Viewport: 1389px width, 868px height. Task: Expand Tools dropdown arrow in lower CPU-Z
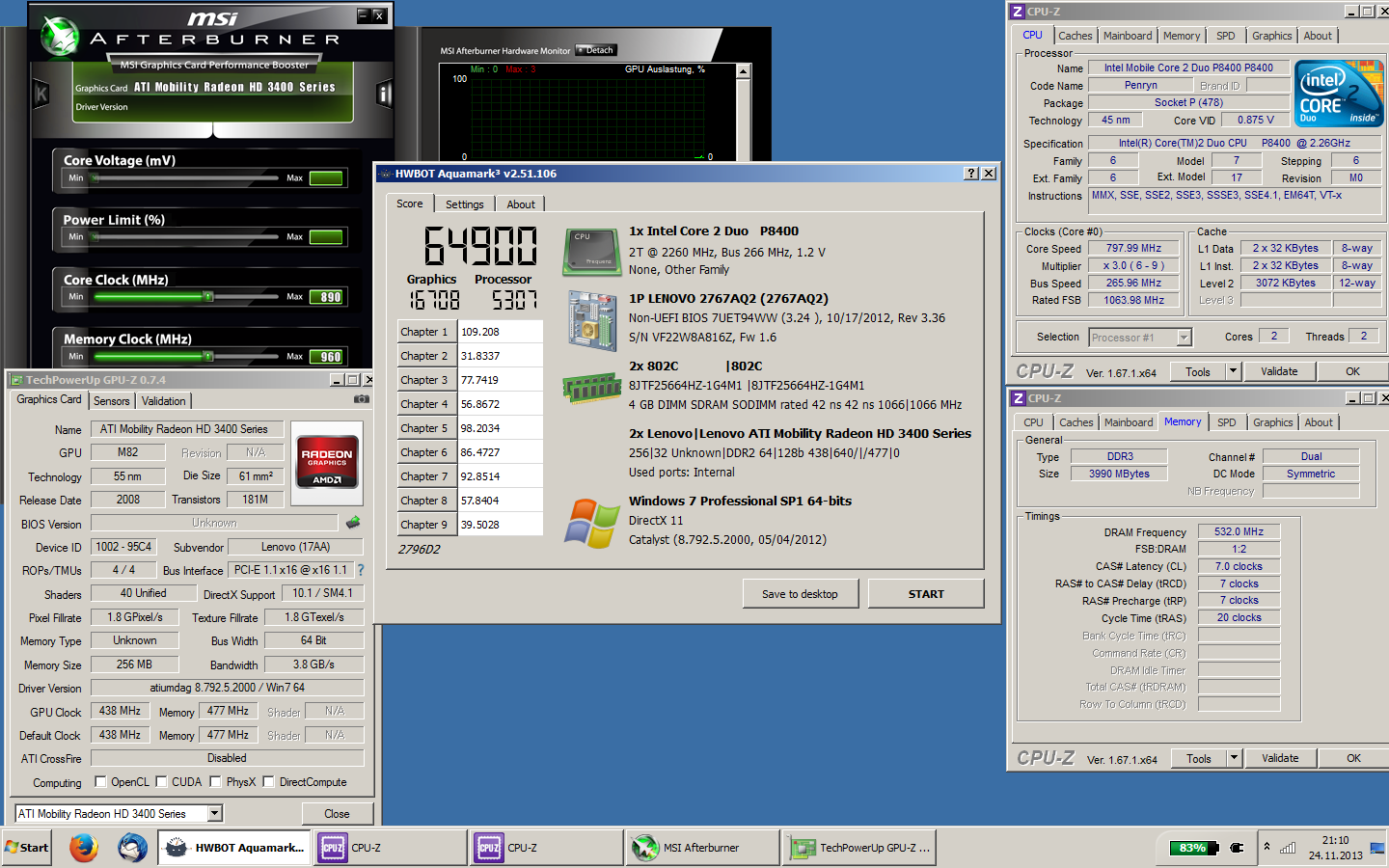(x=1233, y=758)
